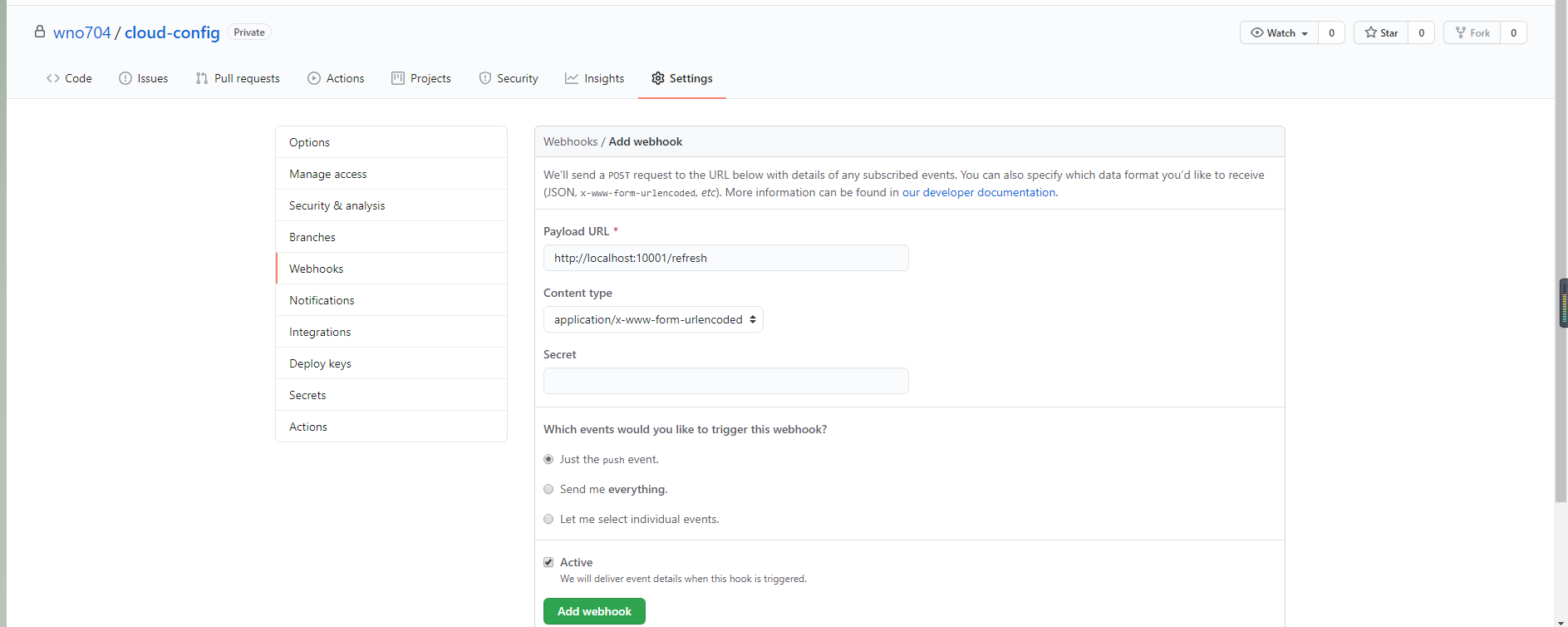Open the developer documentation link
The image size is (1568, 627).
(x=979, y=192)
